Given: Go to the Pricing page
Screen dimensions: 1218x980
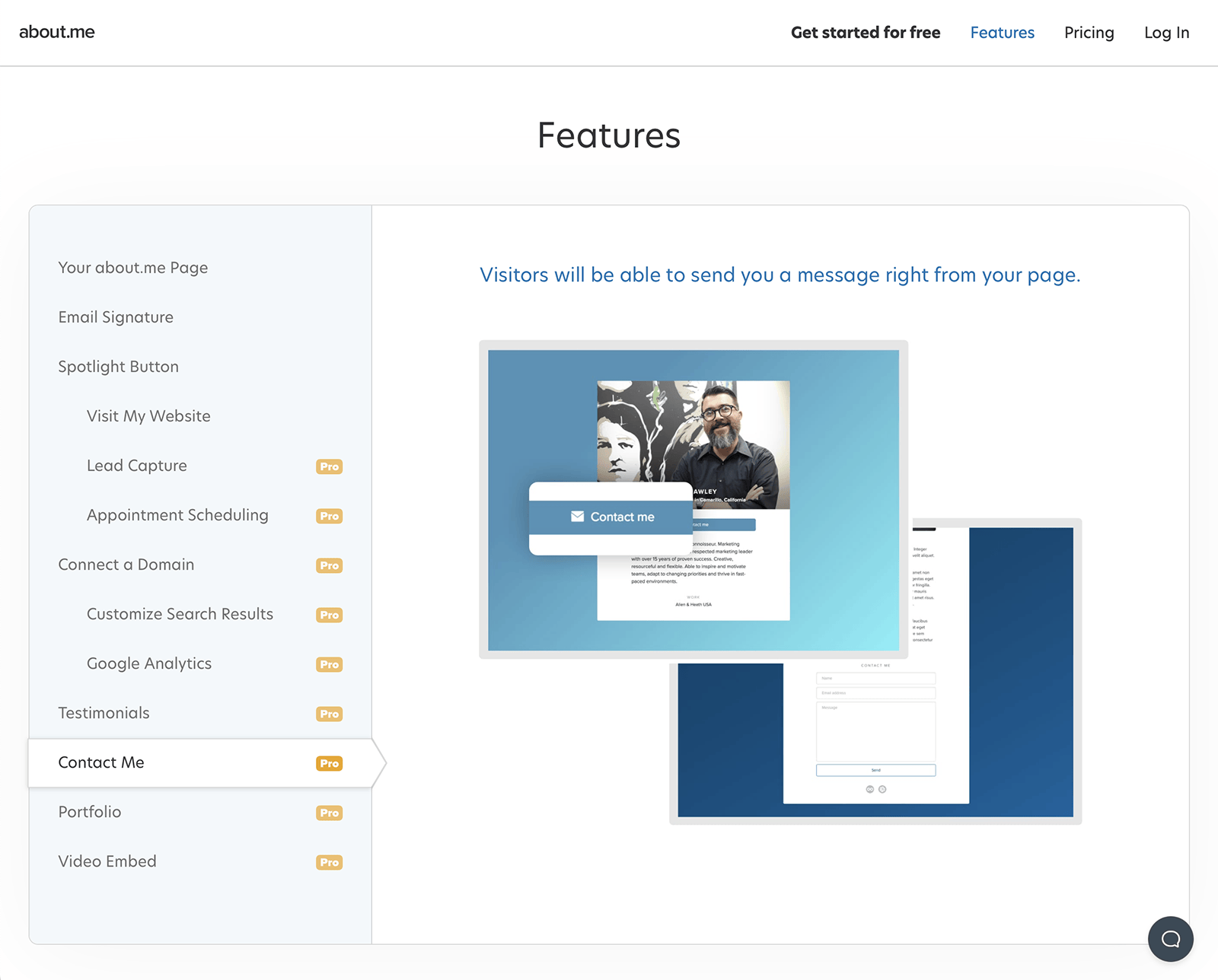Looking at the screenshot, I should [x=1089, y=33].
